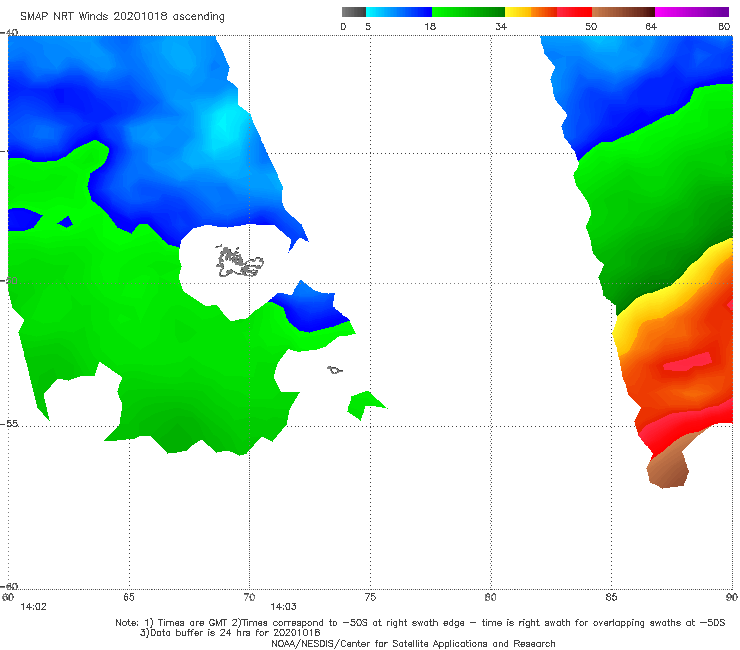Click the Kerguelen Islands outline on the map
The height and width of the screenshot is (650, 740).
[x=239, y=262]
